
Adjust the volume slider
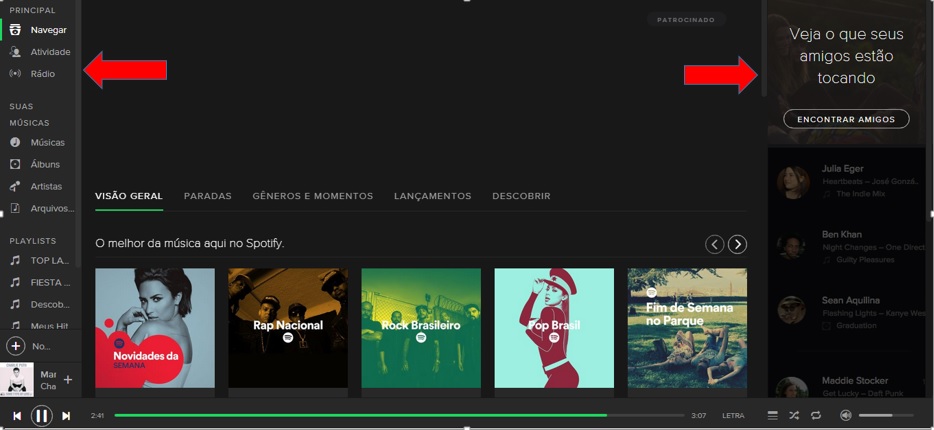(x=886, y=415)
